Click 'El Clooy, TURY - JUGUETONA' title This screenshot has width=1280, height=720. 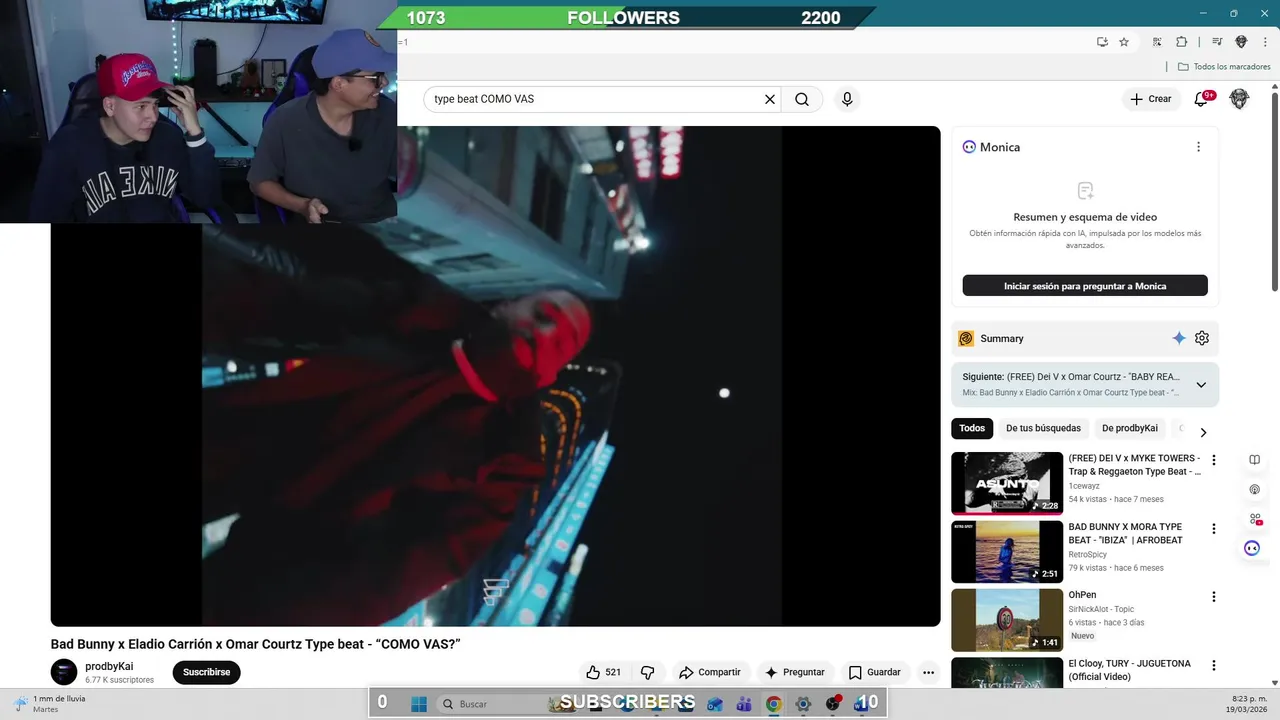(1130, 670)
